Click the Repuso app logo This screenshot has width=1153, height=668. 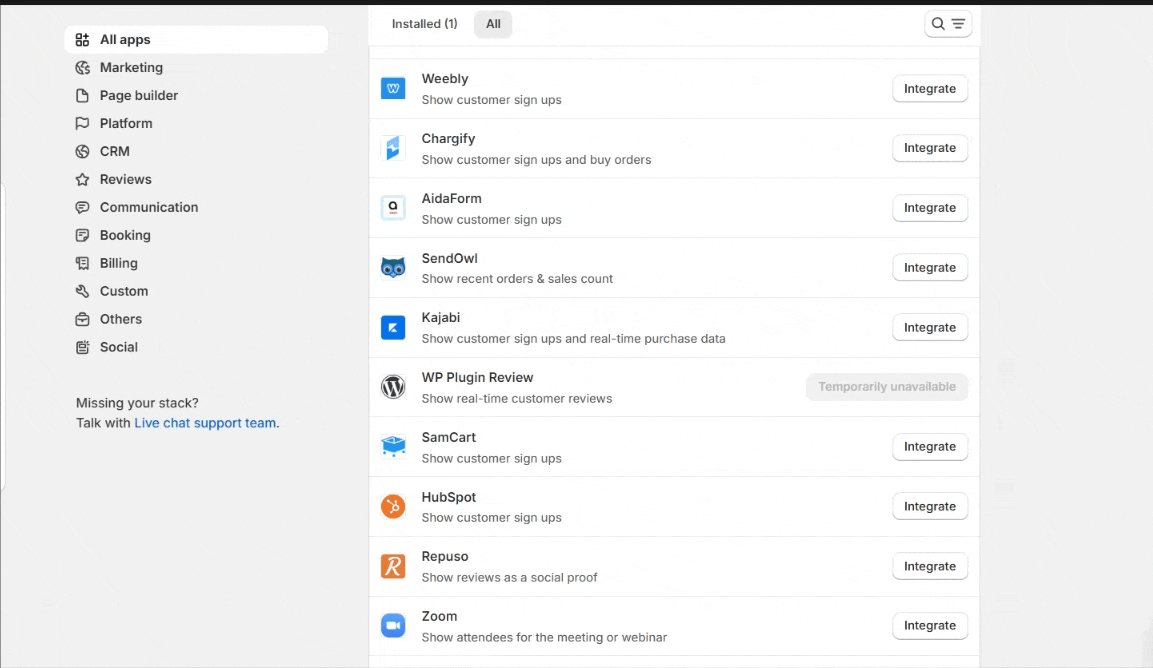point(393,566)
